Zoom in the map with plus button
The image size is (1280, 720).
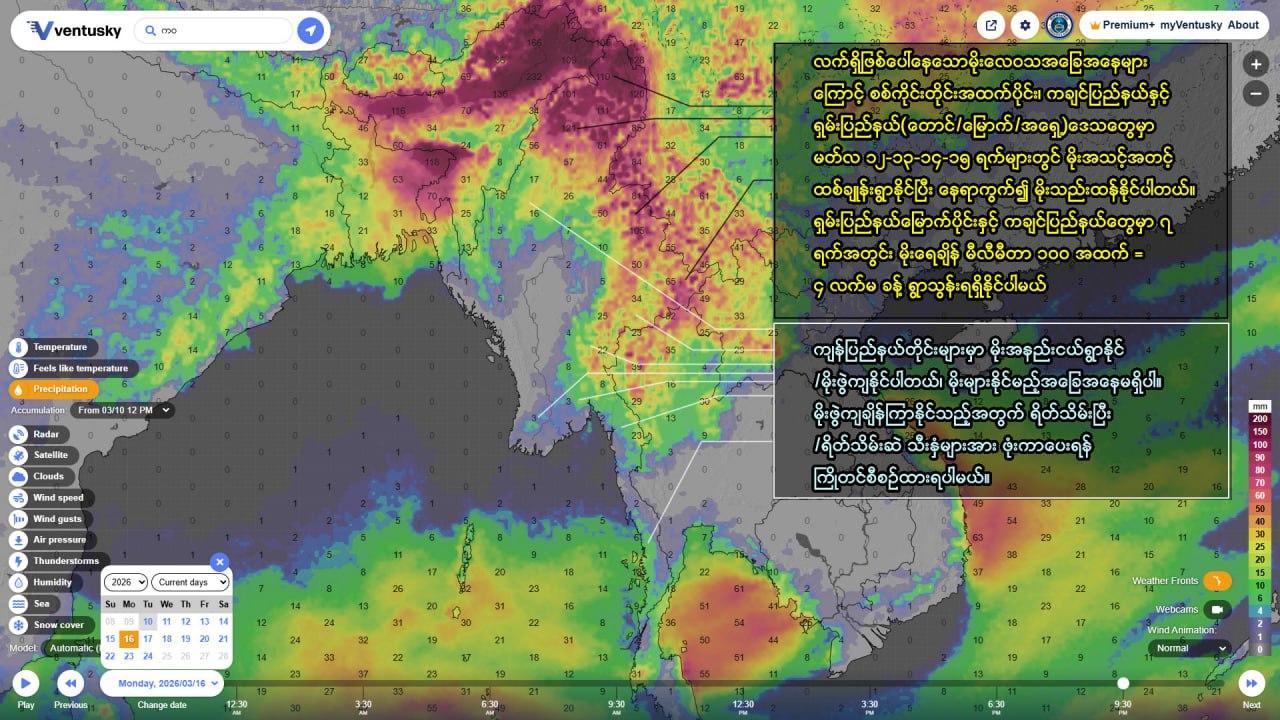[x=1255, y=64]
